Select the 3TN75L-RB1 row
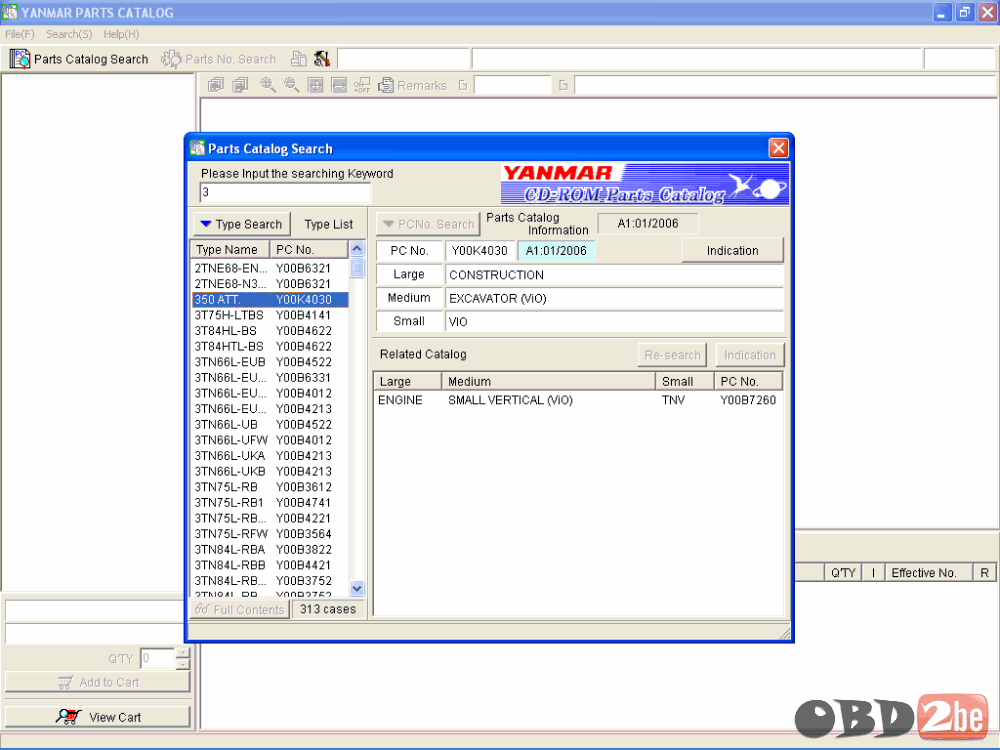 click(x=270, y=503)
